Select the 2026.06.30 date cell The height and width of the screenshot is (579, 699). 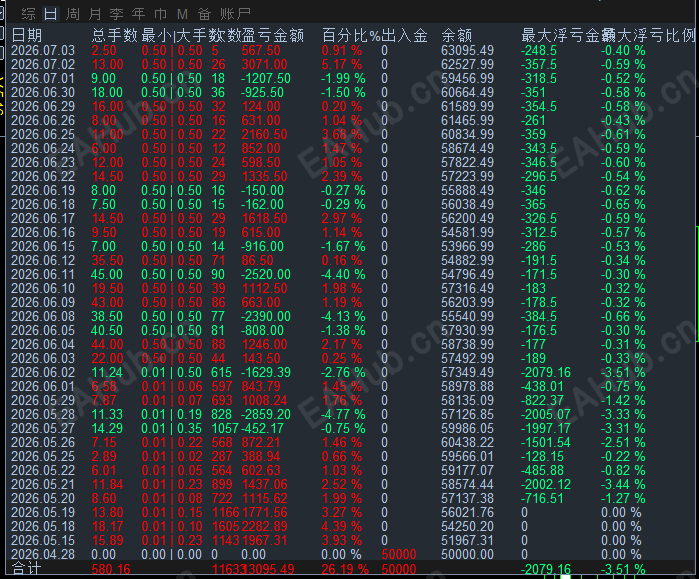click(43, 92)
